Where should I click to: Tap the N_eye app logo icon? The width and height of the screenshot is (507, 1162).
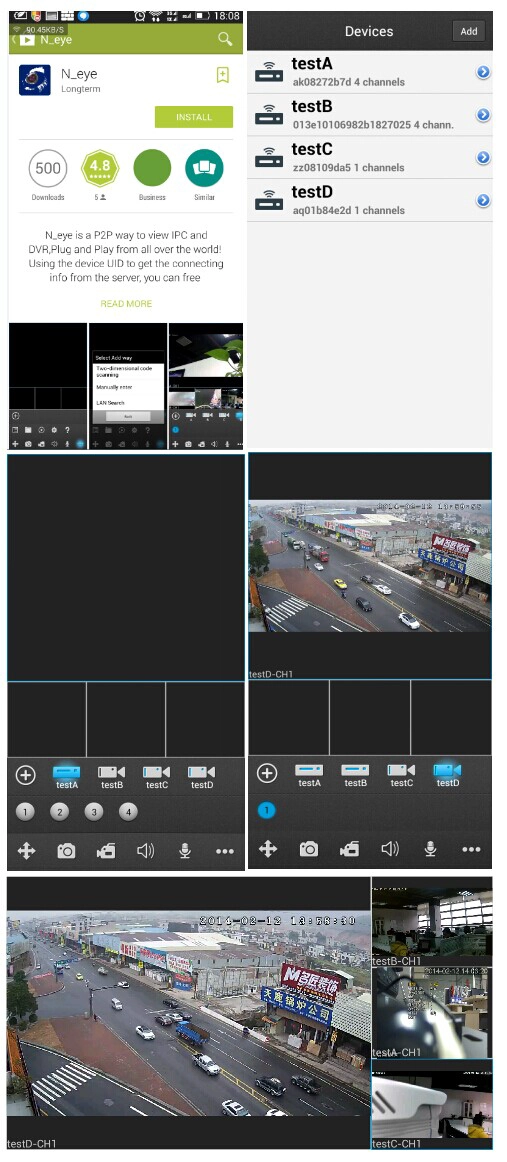(35, 80)
